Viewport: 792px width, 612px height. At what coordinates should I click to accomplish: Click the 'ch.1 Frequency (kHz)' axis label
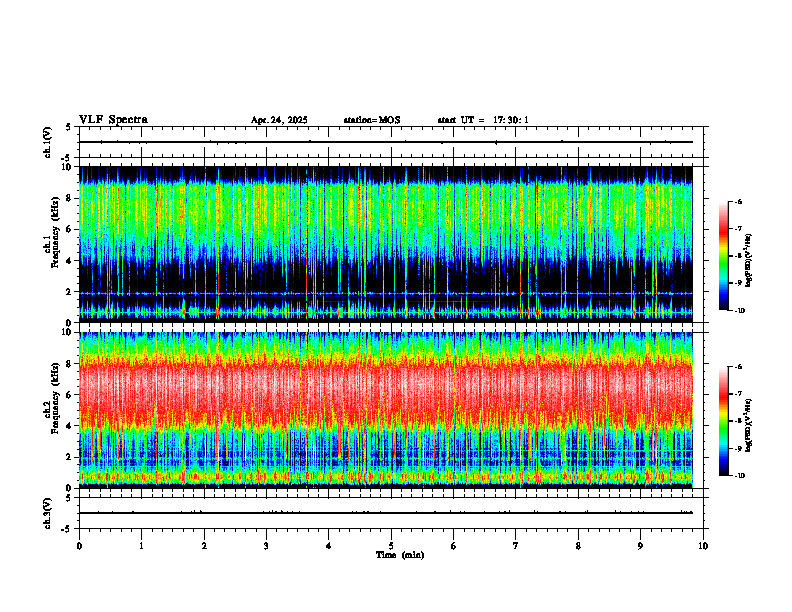pos(52,232)
